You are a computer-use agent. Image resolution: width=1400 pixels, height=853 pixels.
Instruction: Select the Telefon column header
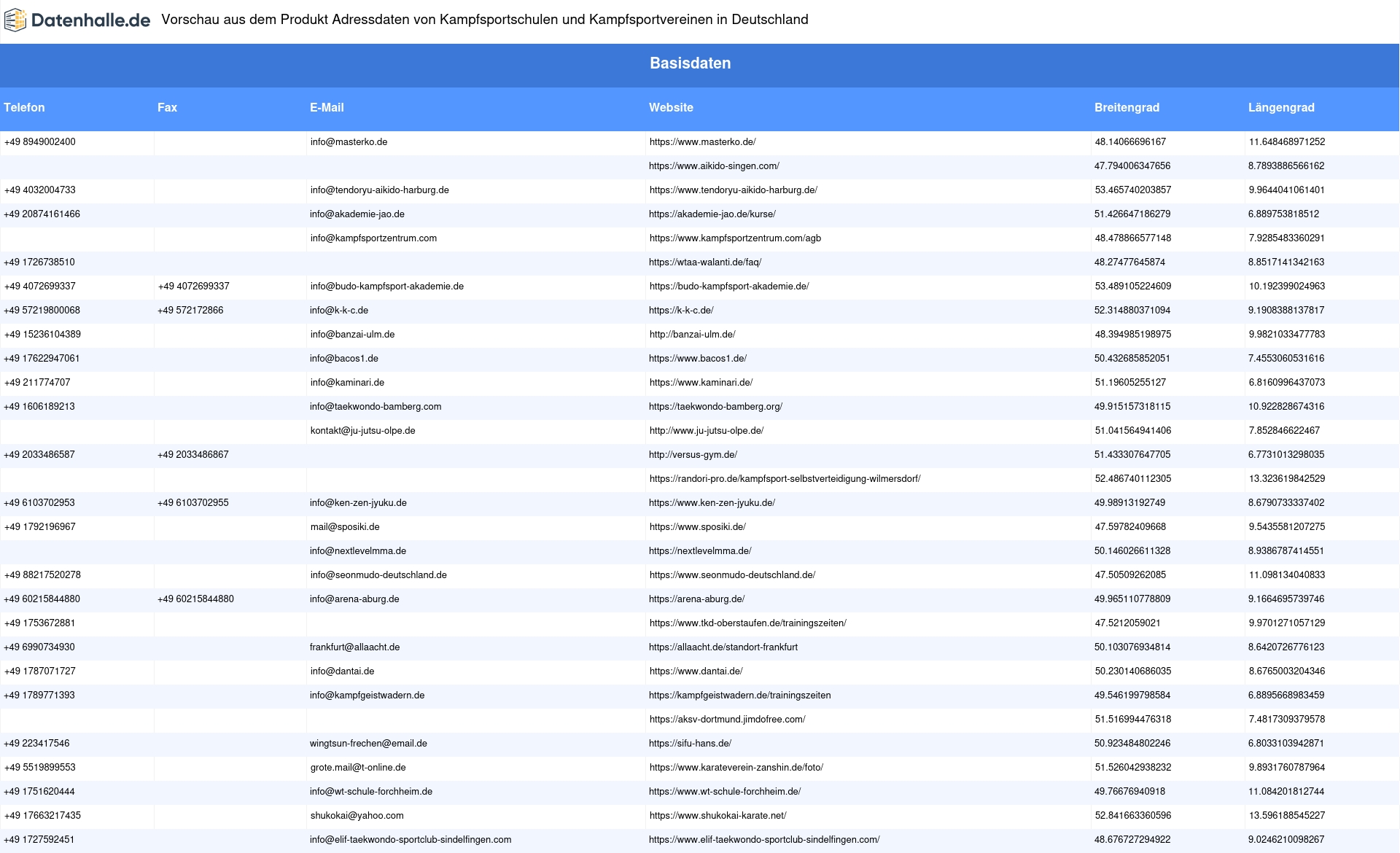[24, 107]
